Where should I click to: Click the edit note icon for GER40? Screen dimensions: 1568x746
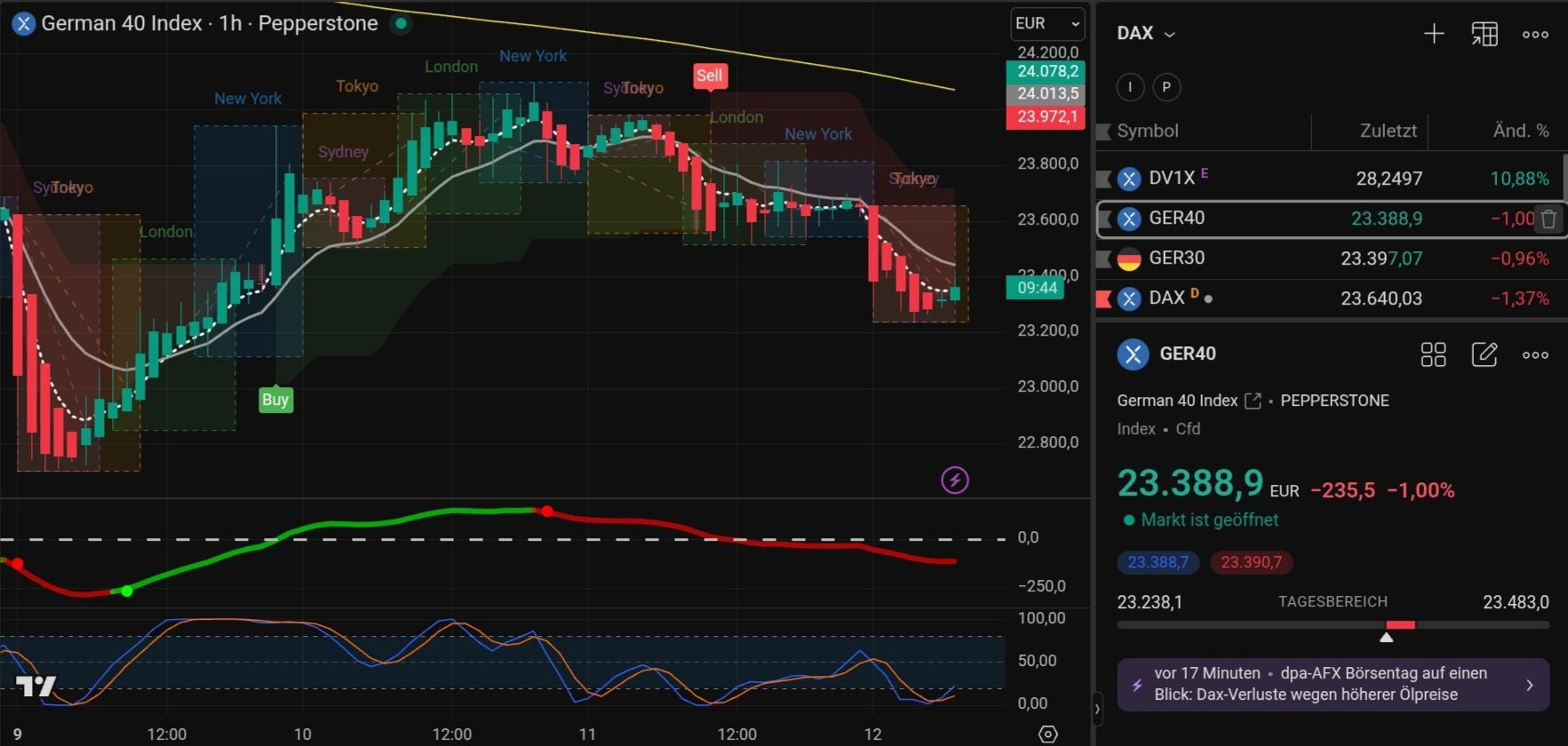click(1484, 354)
